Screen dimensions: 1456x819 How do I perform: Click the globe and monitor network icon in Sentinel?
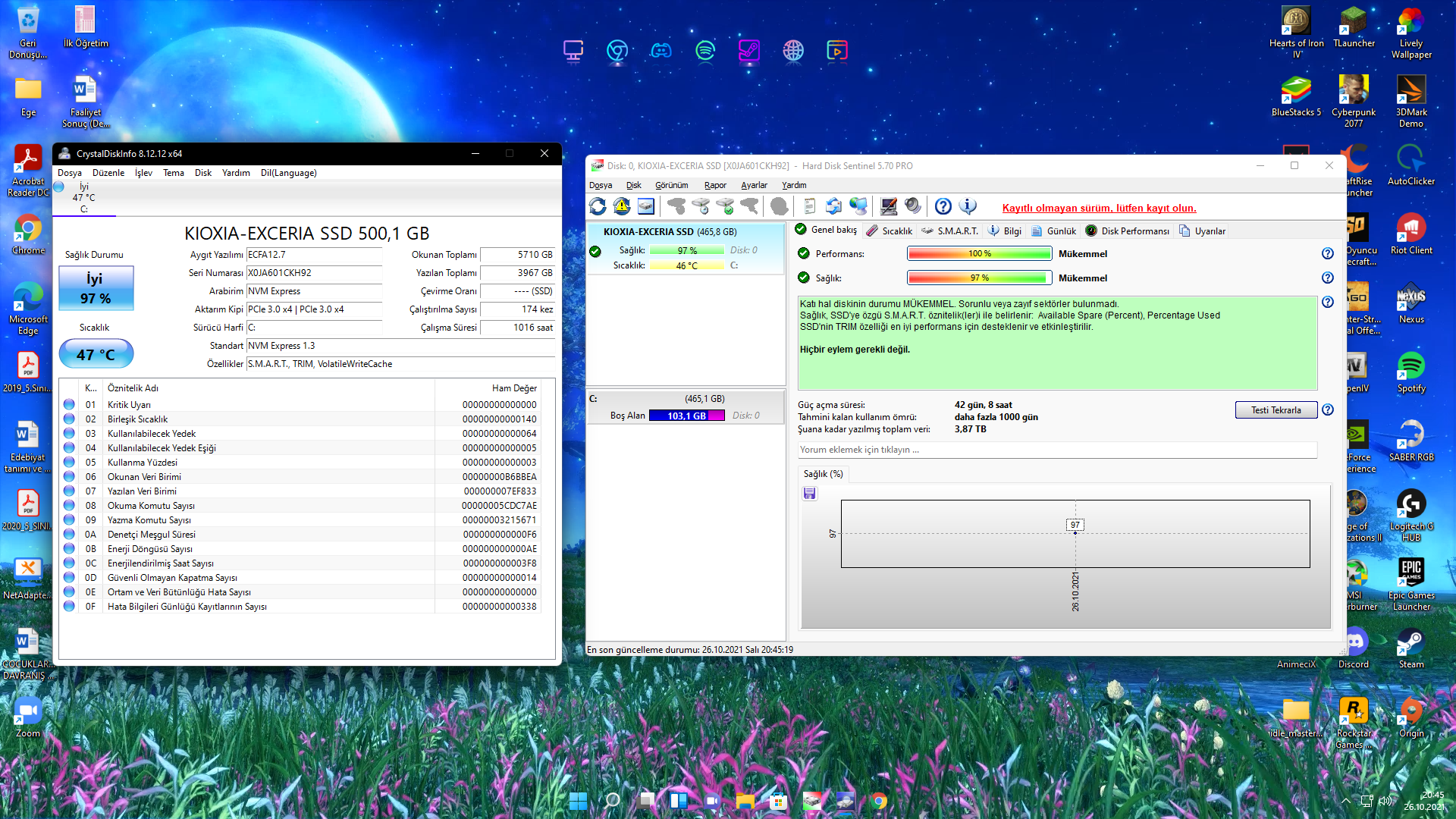[858, 206]
